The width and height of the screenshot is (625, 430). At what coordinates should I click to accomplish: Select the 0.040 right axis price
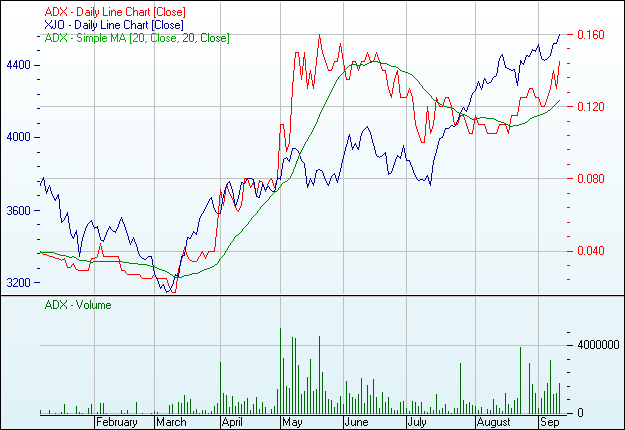point(591,251)
